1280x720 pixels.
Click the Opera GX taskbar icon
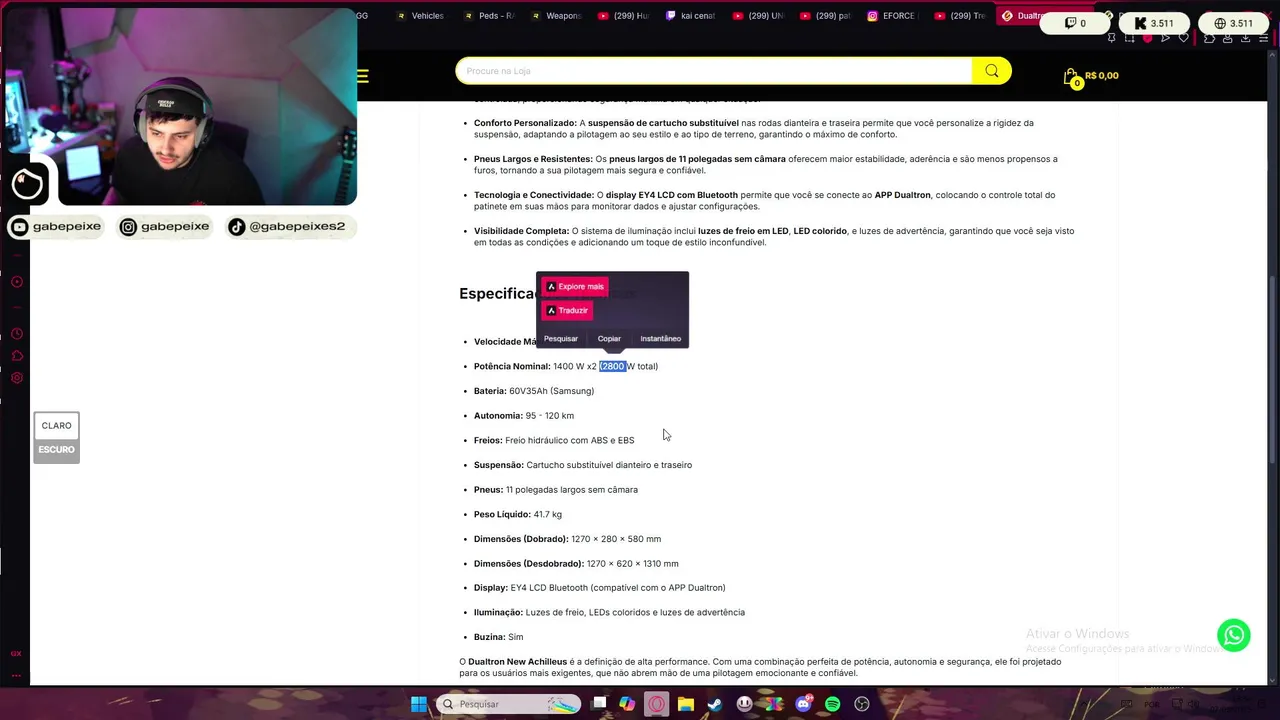(x=656, y=704)
